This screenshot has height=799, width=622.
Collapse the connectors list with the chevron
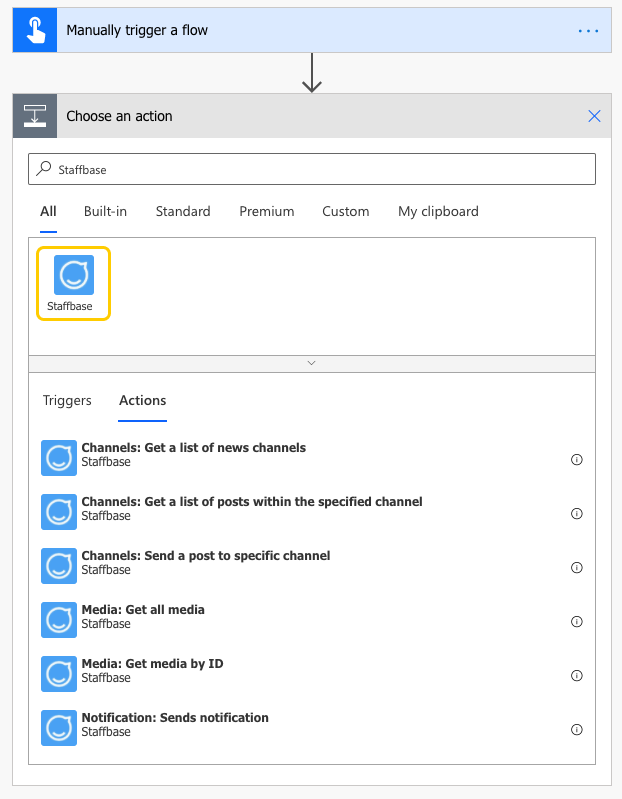coord(312,363)
